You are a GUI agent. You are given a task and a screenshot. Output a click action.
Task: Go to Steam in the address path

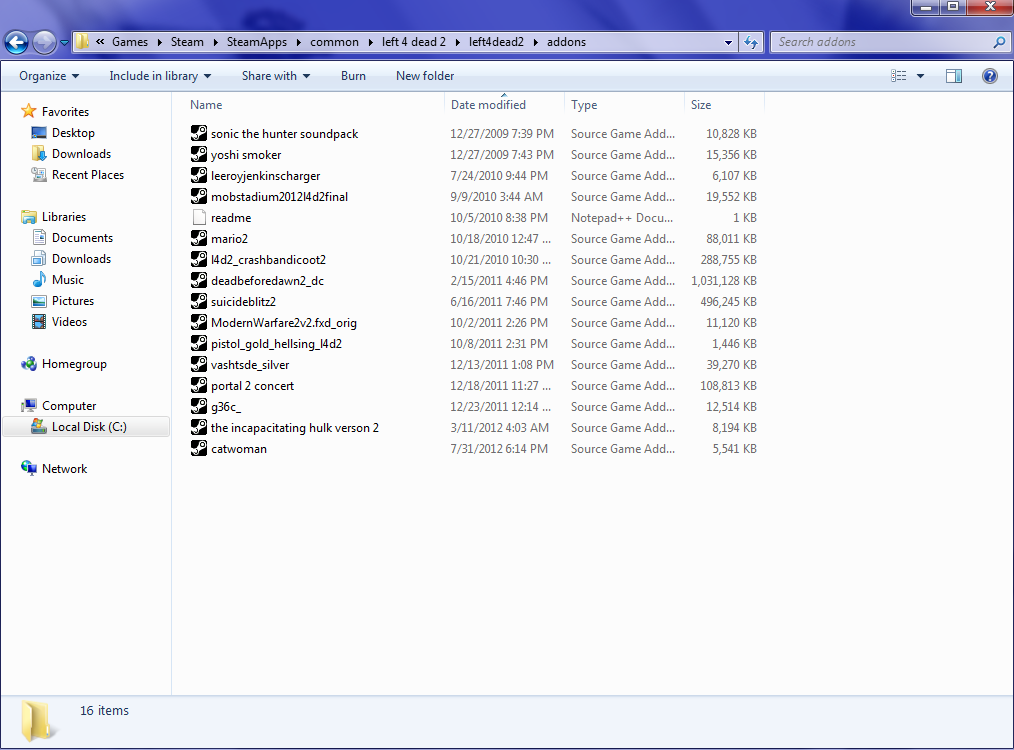tap(187, 42)
